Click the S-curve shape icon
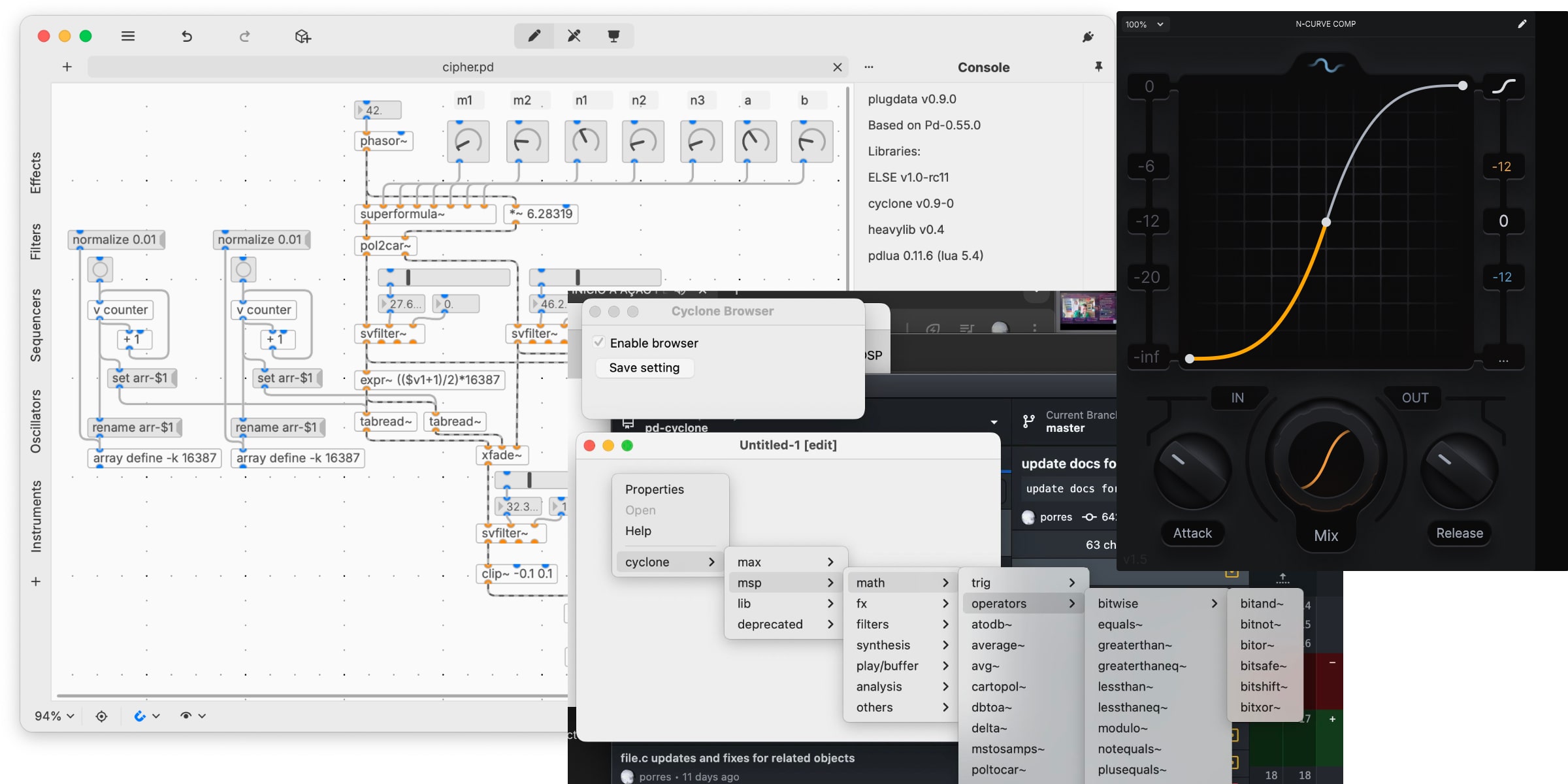 [x=1503, y=86]
